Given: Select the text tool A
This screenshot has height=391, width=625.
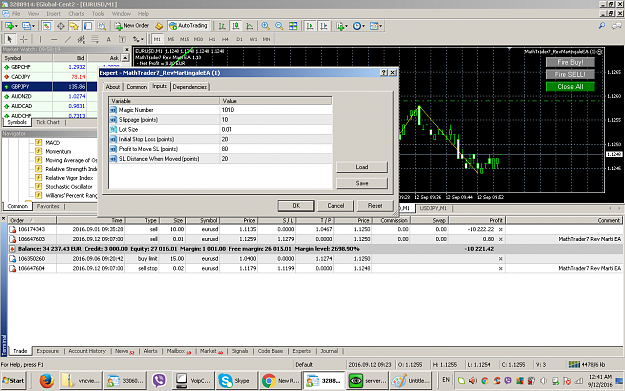Looking at the screenshot, I should (108, 39).
